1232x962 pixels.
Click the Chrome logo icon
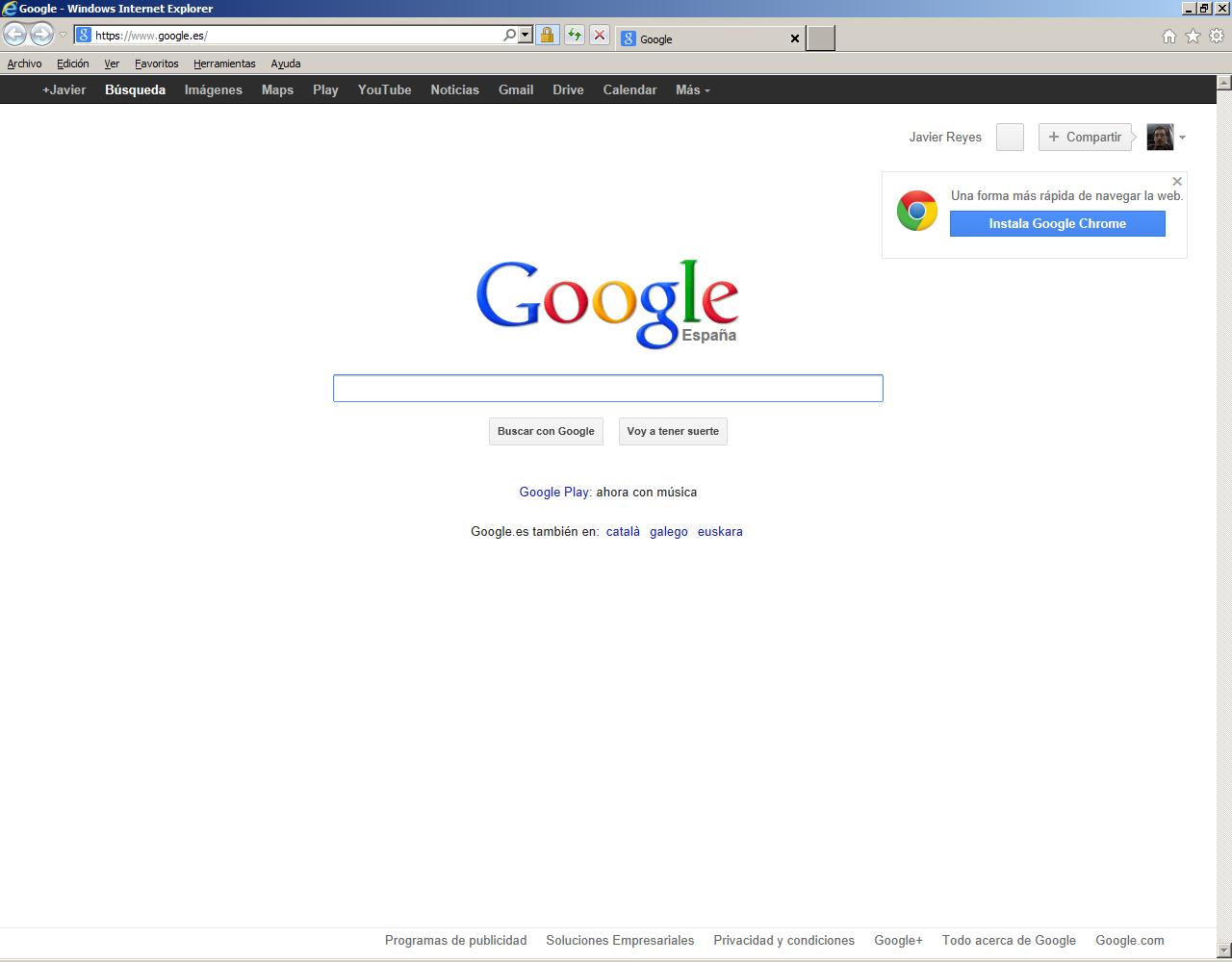(x=917, y=211)
